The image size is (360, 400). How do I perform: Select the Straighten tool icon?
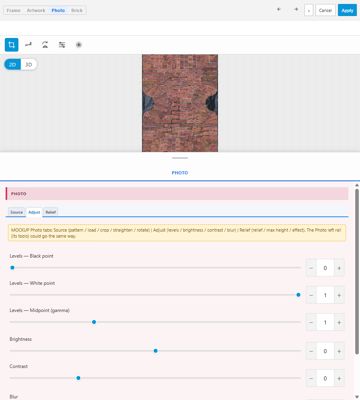[28, 45]
